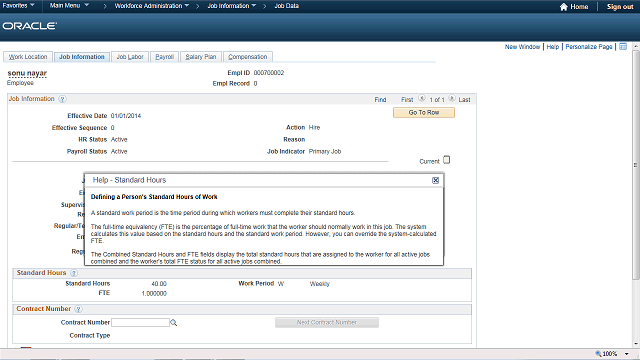Click the 1 of 1 row counter
Screen dimensions: 640x360
437,100
